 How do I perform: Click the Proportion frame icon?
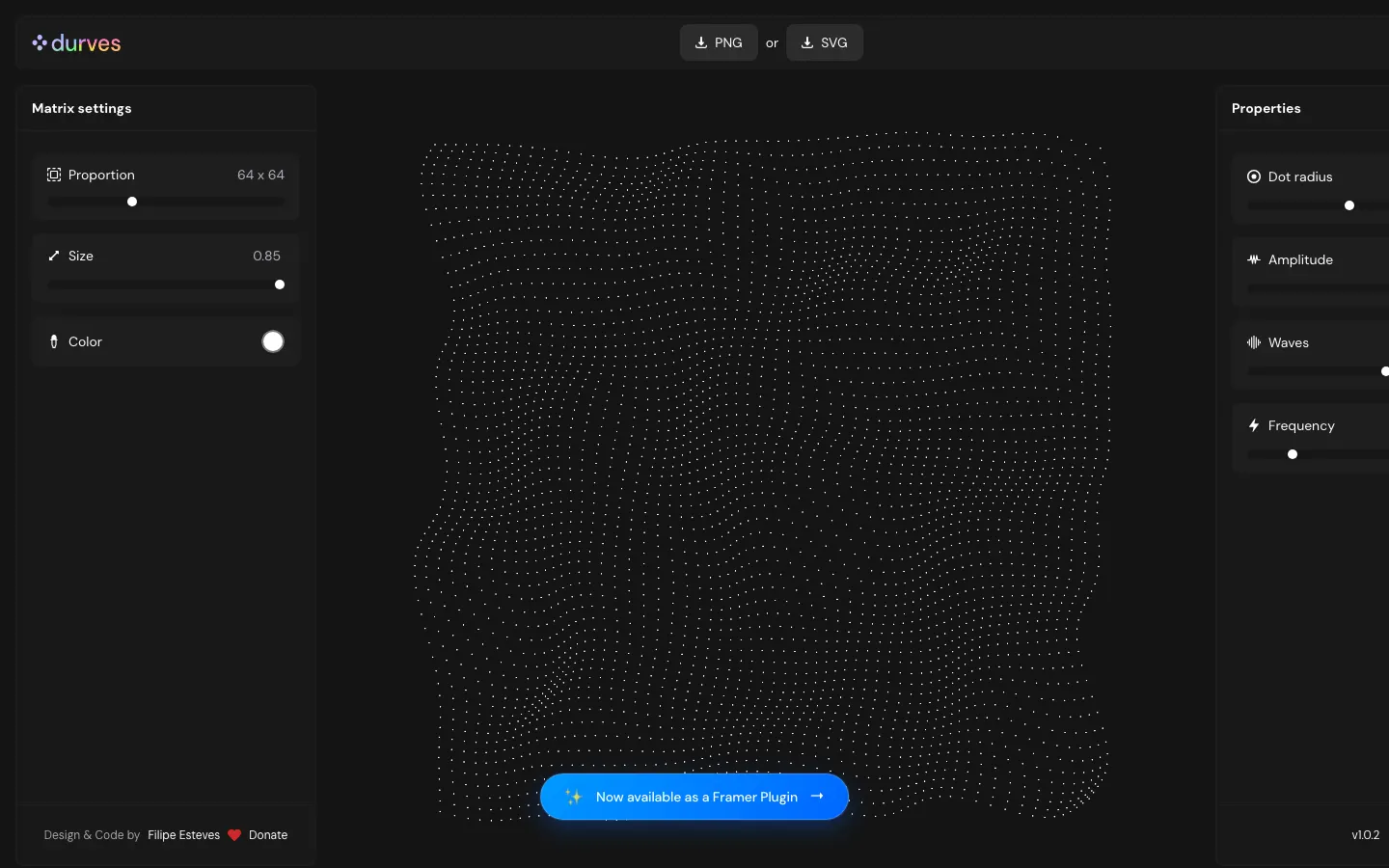click(54, 175)
